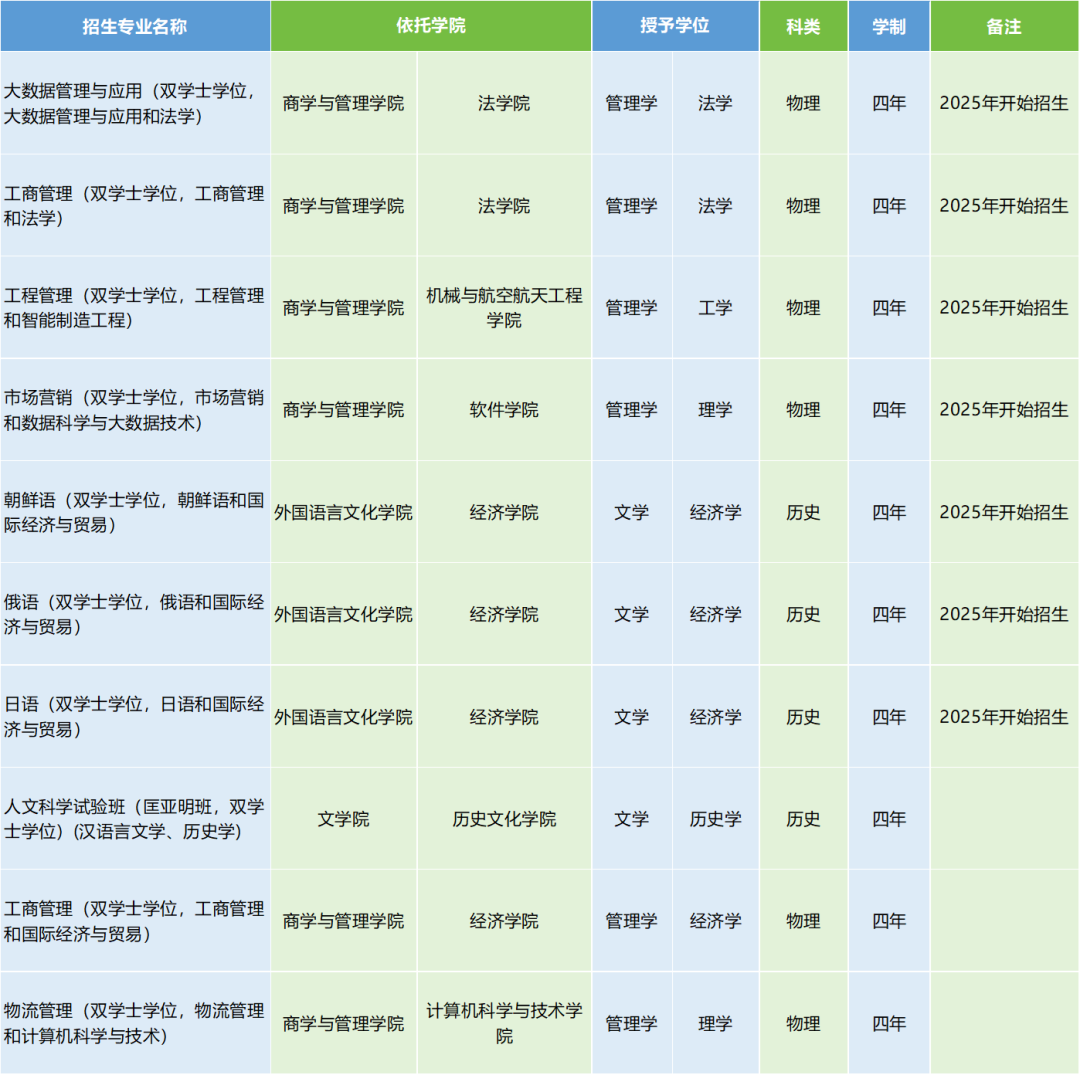
Task: Click the 工学 degree cell
Action: [x=715, y=308]
